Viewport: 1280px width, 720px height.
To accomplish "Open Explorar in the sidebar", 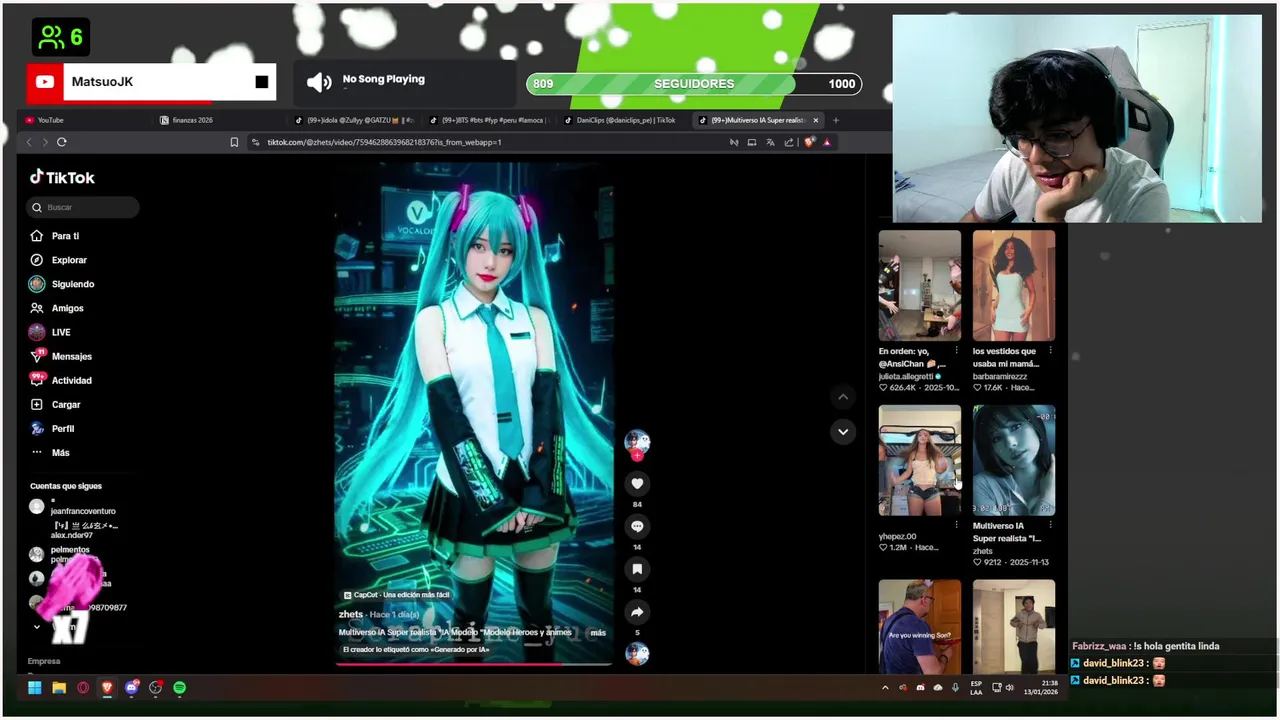I will click(59, 260).
